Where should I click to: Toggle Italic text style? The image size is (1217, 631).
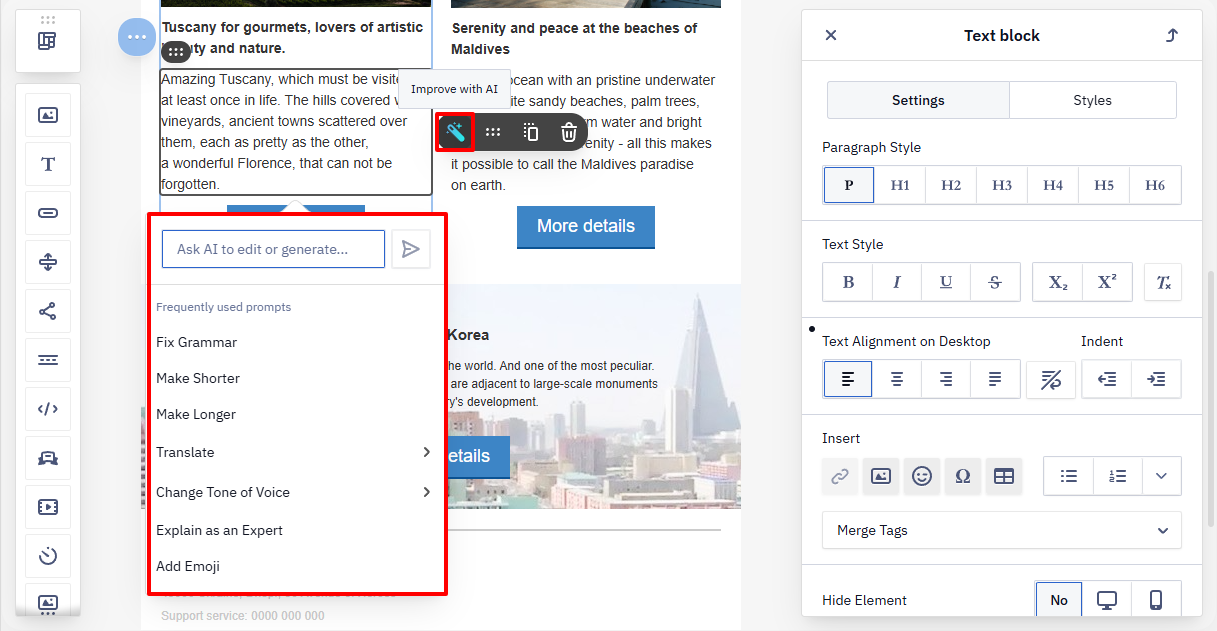click(897, 282)
